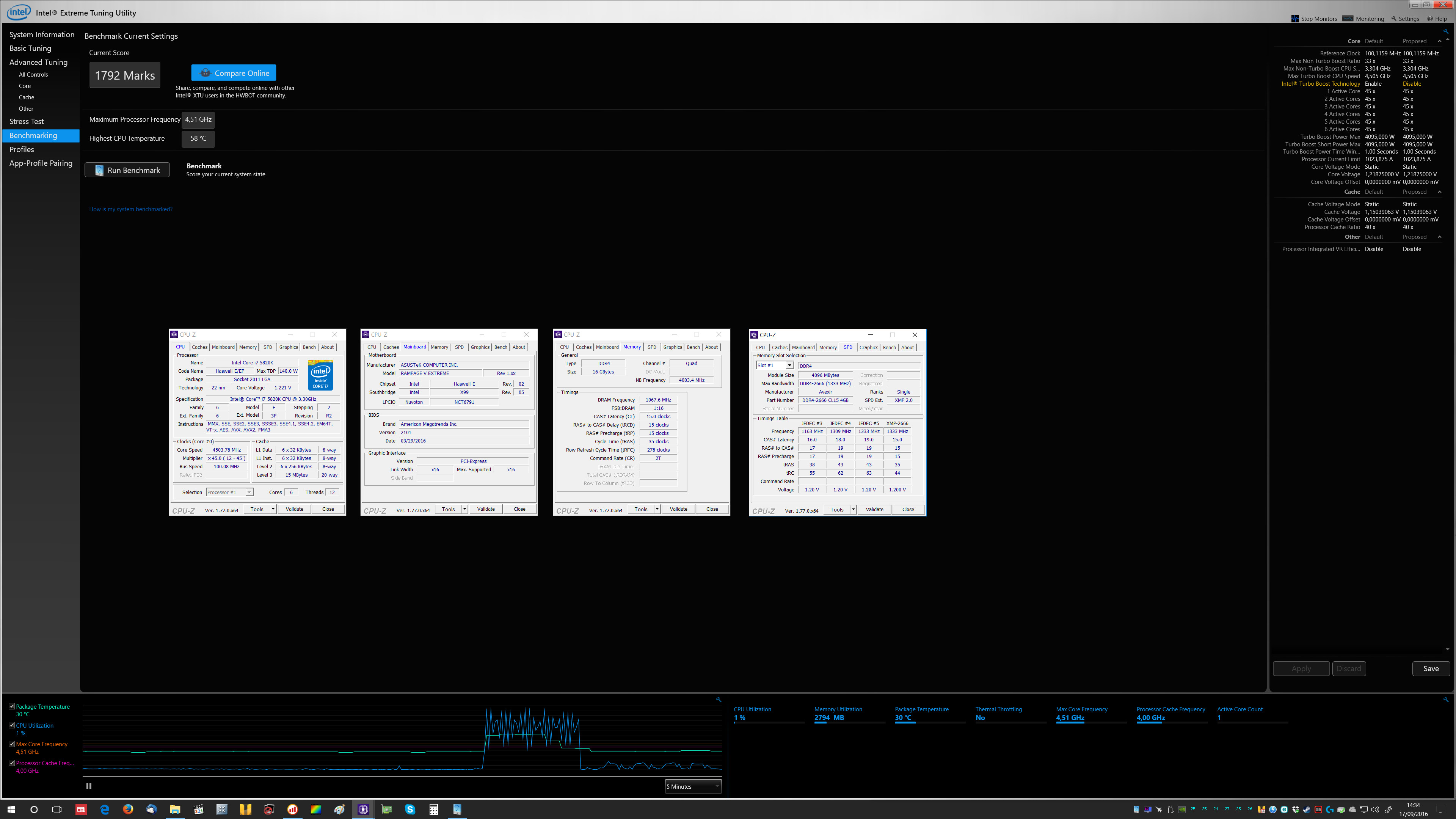Viewport: 1456px width, 819px height.
Task: Open the Action Center notifications icon
Action: tap(1441, 810)
